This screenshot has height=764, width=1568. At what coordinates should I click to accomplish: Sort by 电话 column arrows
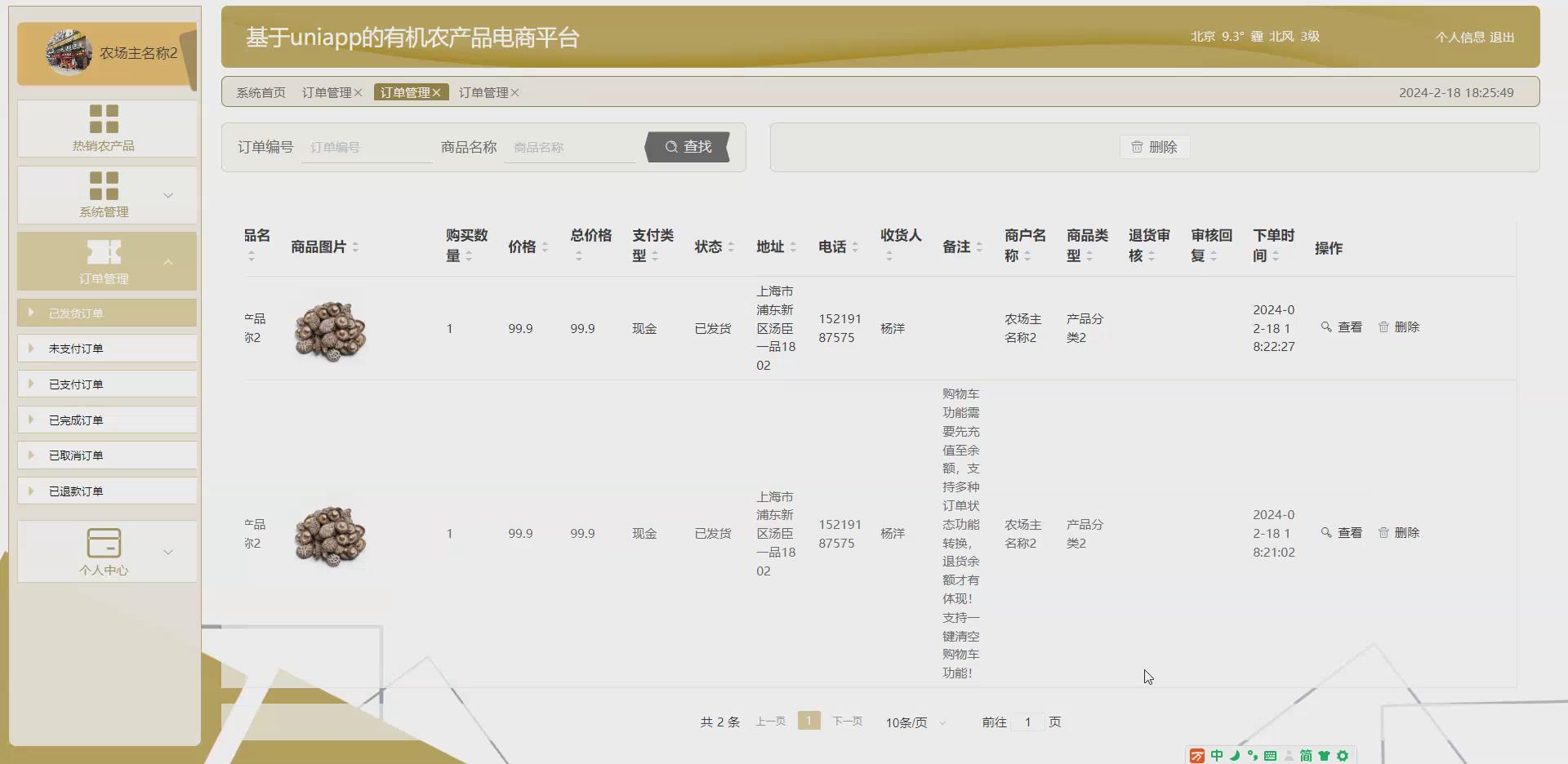pos(855,247)
